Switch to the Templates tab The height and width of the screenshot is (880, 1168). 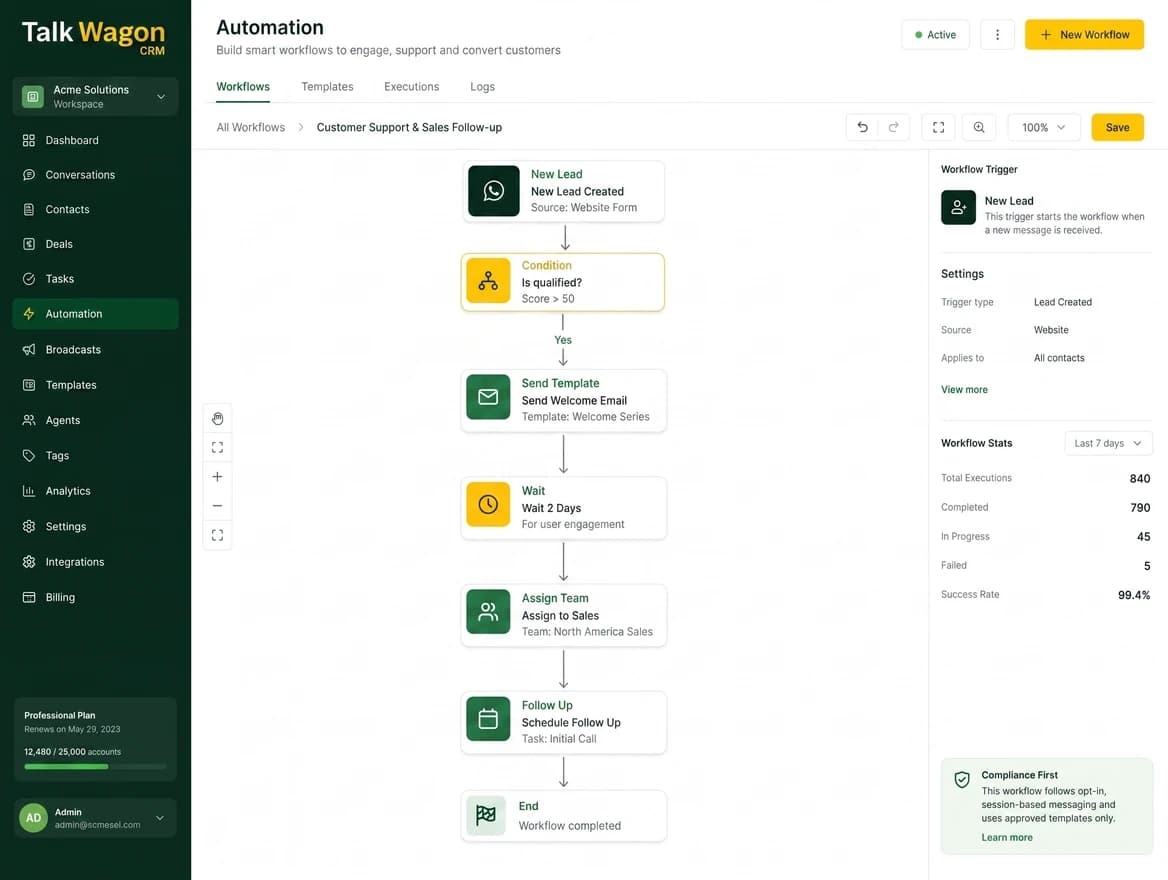point(327,87)
